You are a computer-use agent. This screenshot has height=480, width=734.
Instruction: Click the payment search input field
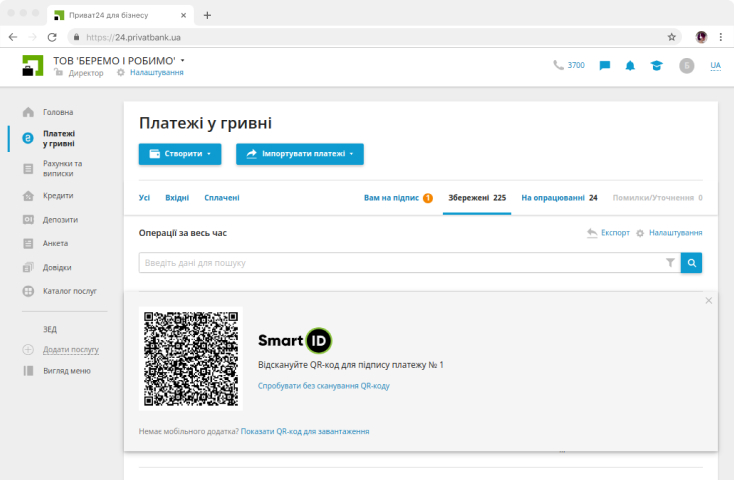(400, 263)
